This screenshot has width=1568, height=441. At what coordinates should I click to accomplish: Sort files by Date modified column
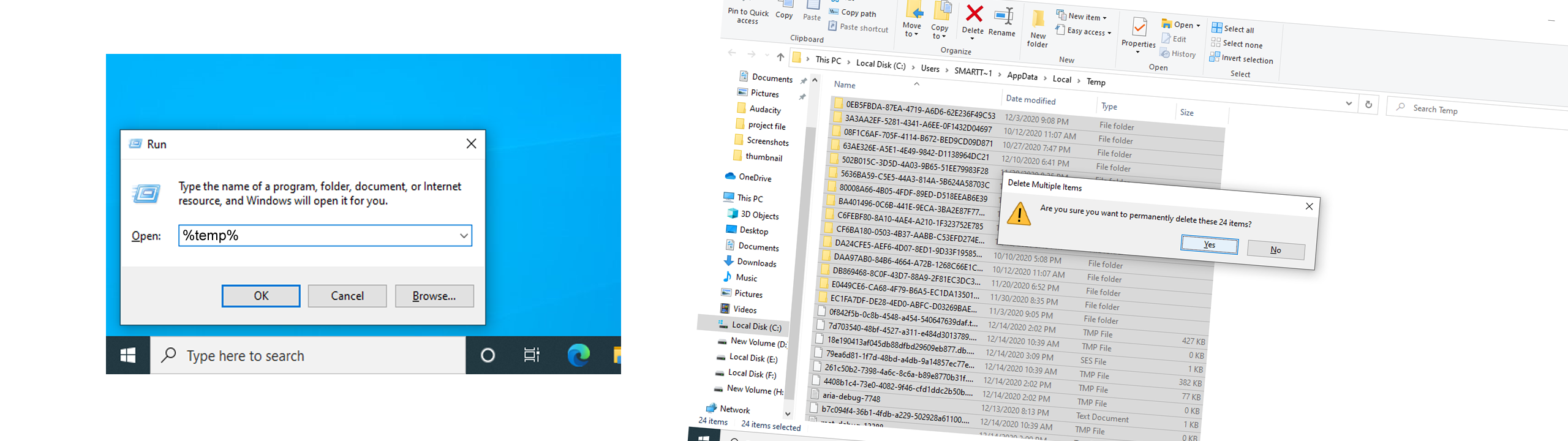click(1031, 99)
